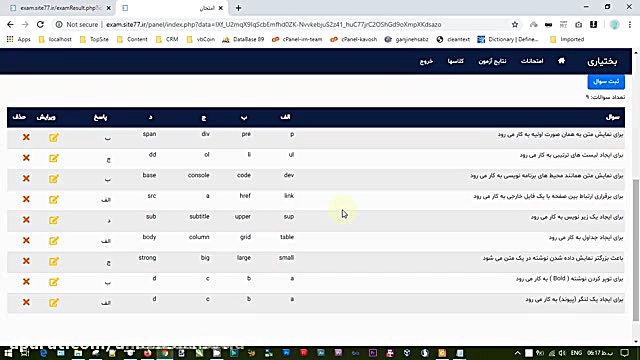Click the سوال column header
The image size is (640, 360).
pyautogui.click(x=613, y=117)
